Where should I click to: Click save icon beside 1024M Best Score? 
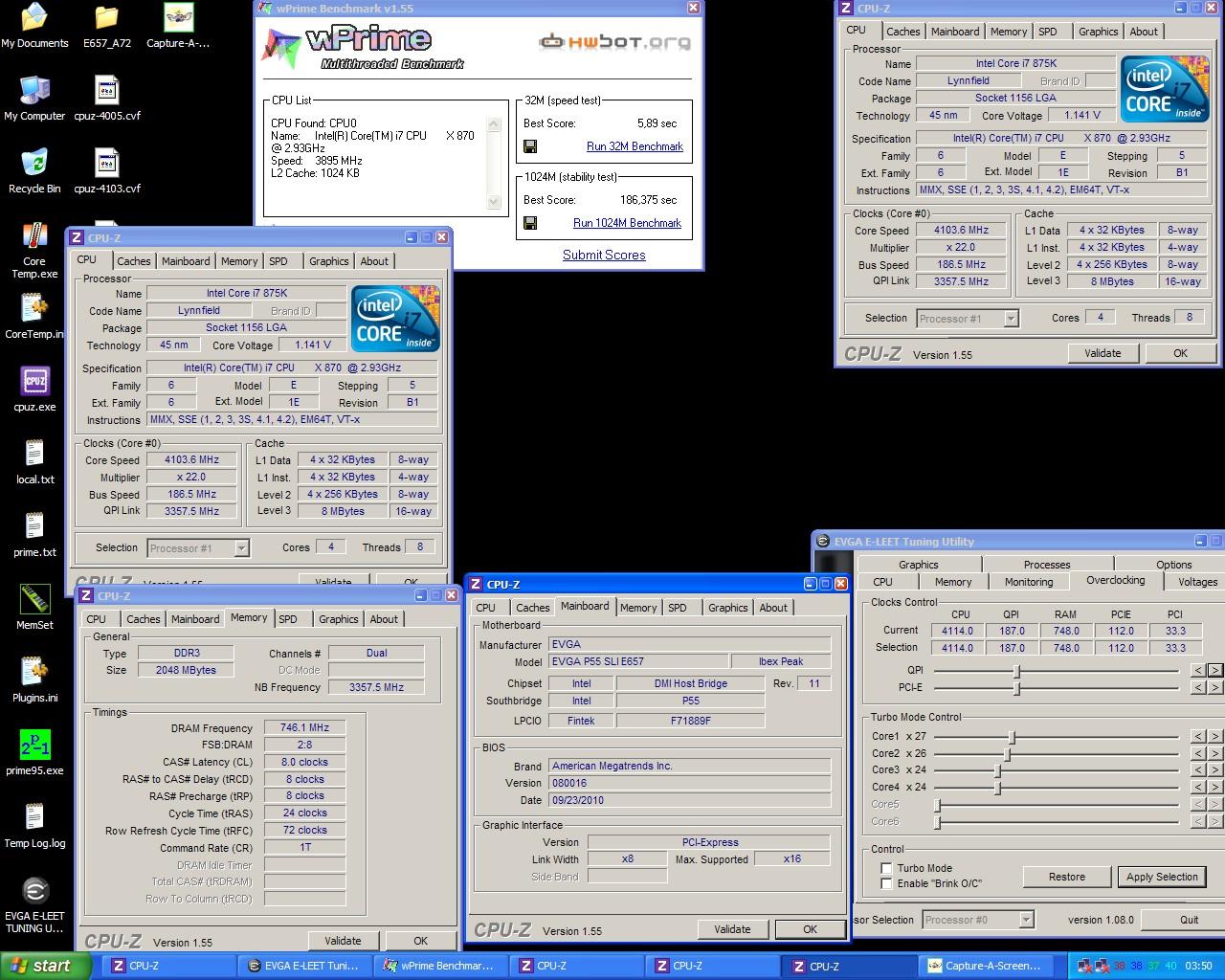(x=530, y=223)
